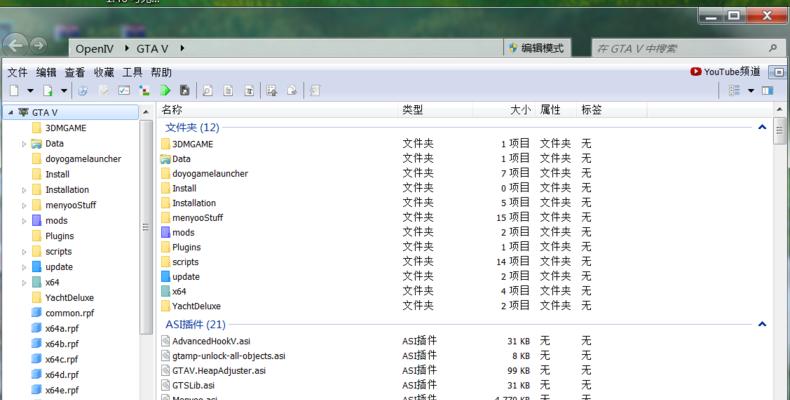The image size is (790, 400).
Task: Collapse the ASI插件 (21) group
Action: point(762,324)
